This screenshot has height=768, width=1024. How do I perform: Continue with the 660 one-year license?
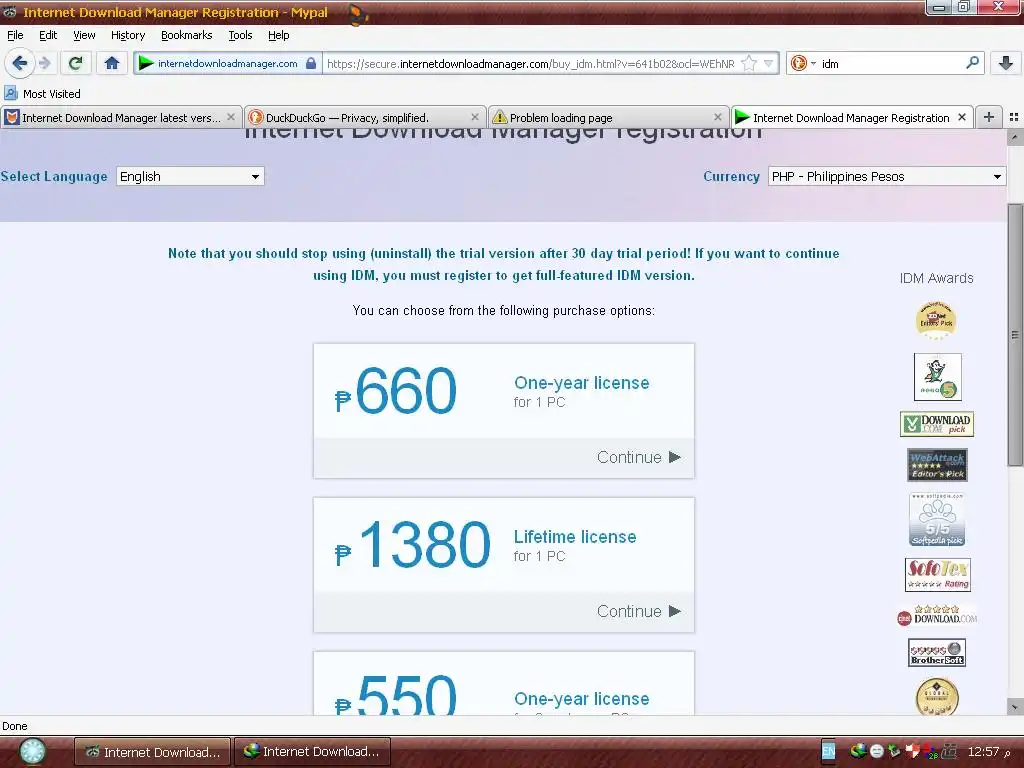638,457
